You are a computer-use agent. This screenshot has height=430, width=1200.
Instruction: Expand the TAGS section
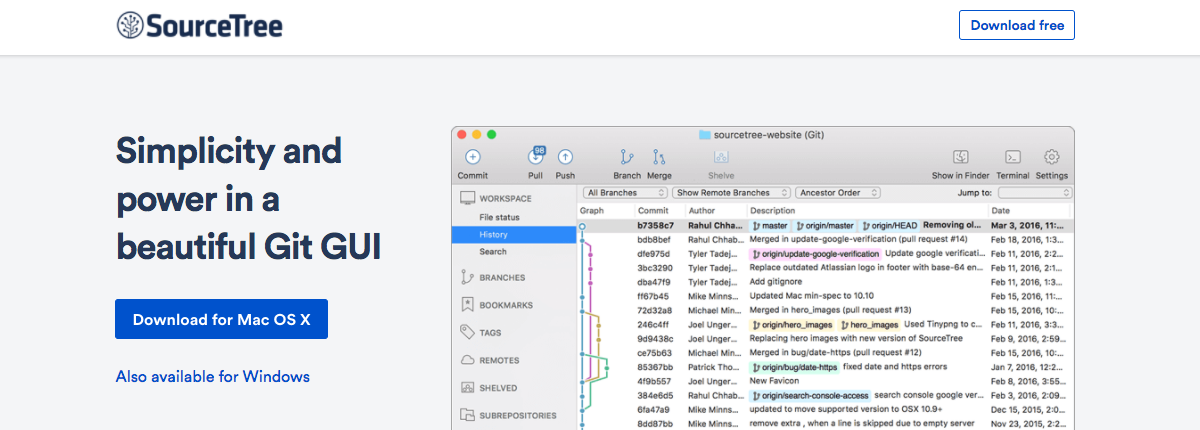(x=490, y=332)
